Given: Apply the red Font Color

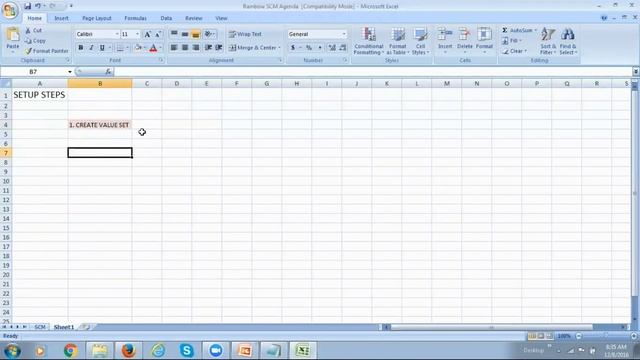Looking at the screenshot, I should pos(153,48).
